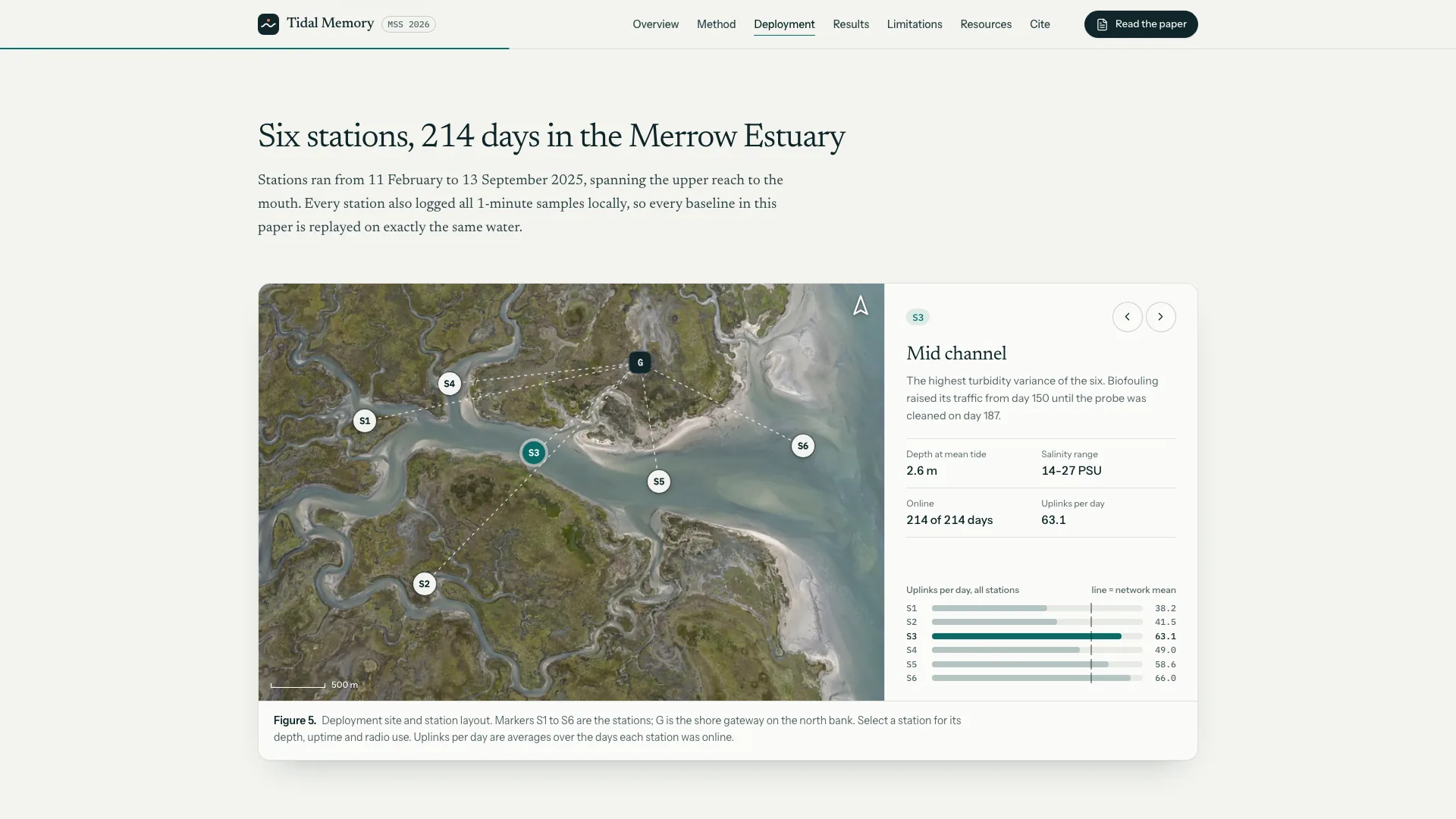Jump to the Cite section
Viewport: 1456px width, 819px height.
[1040, 24]
